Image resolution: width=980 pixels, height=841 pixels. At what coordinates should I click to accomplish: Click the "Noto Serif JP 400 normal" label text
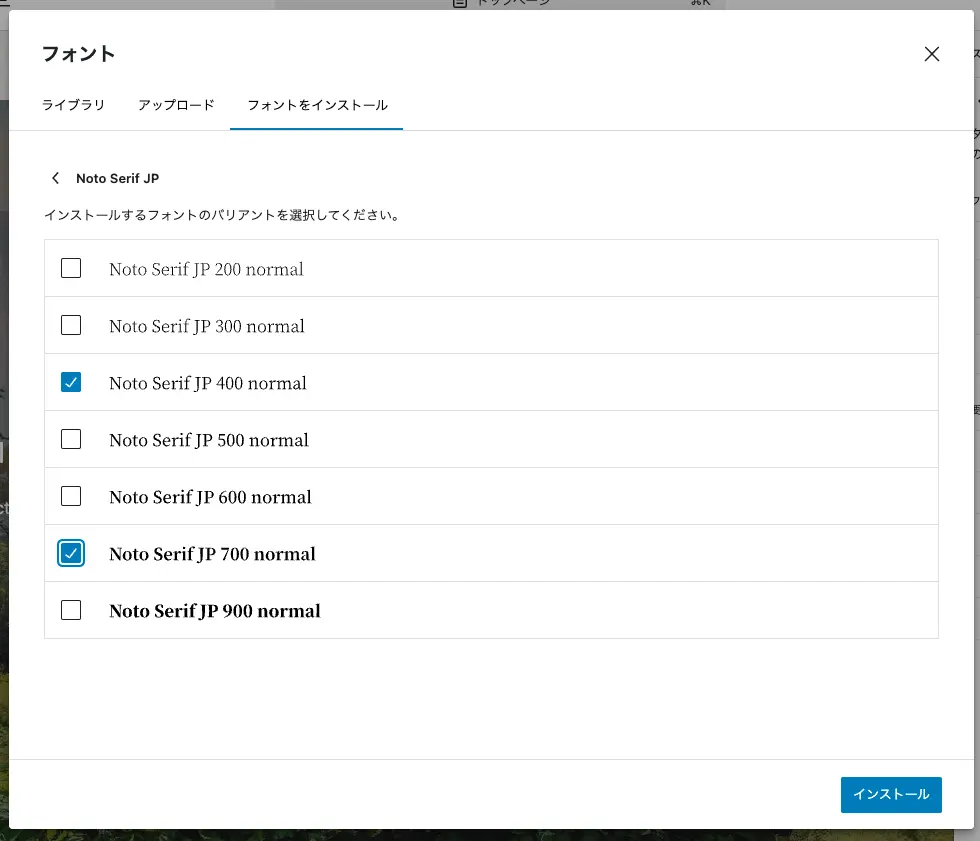tap(208, 383)
